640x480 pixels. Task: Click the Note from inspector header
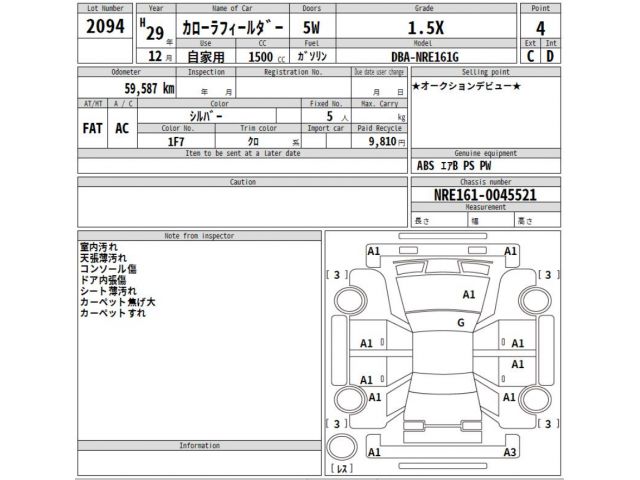(199, 236)
